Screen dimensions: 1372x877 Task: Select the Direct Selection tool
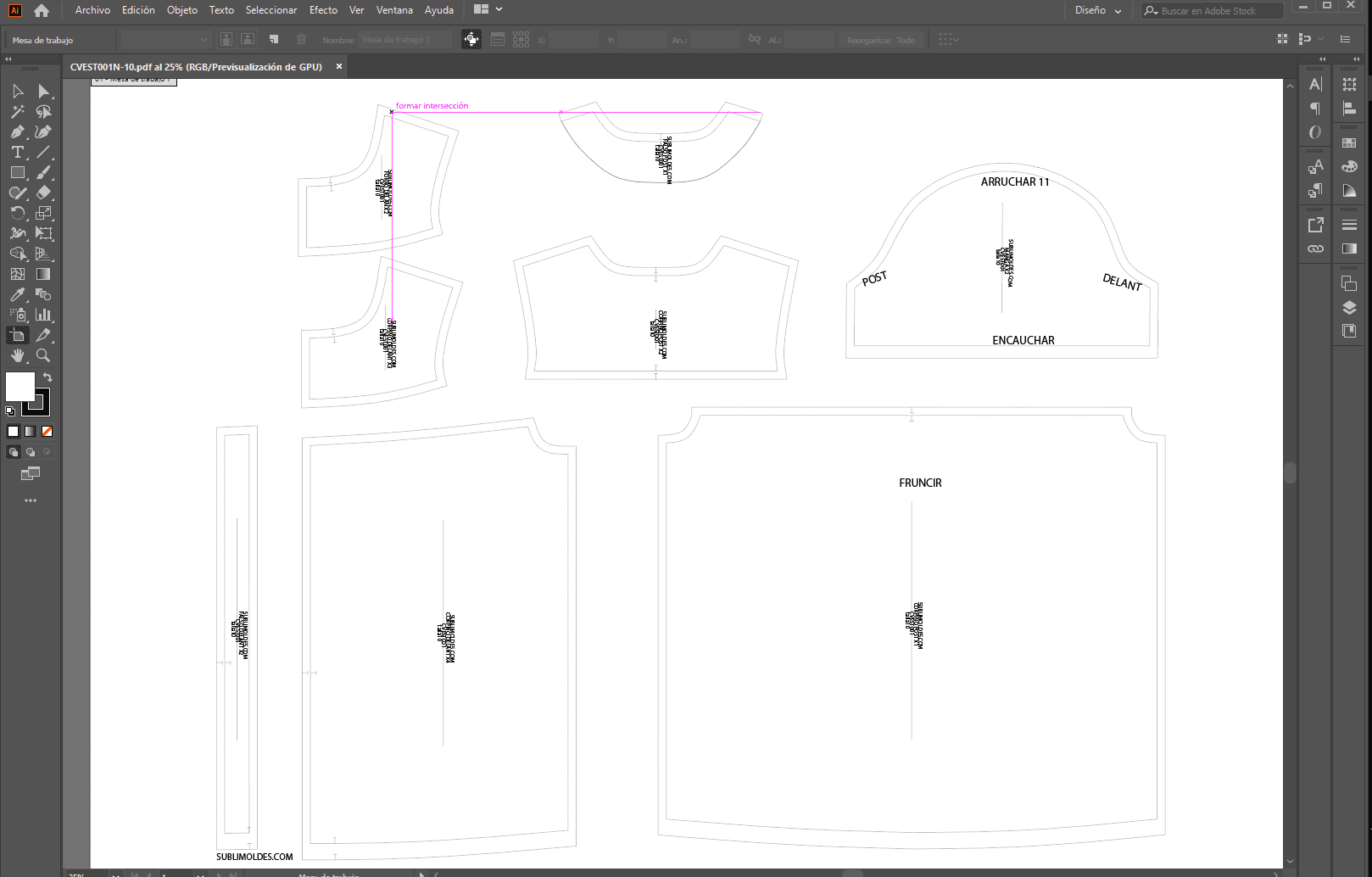pos(43,91)
